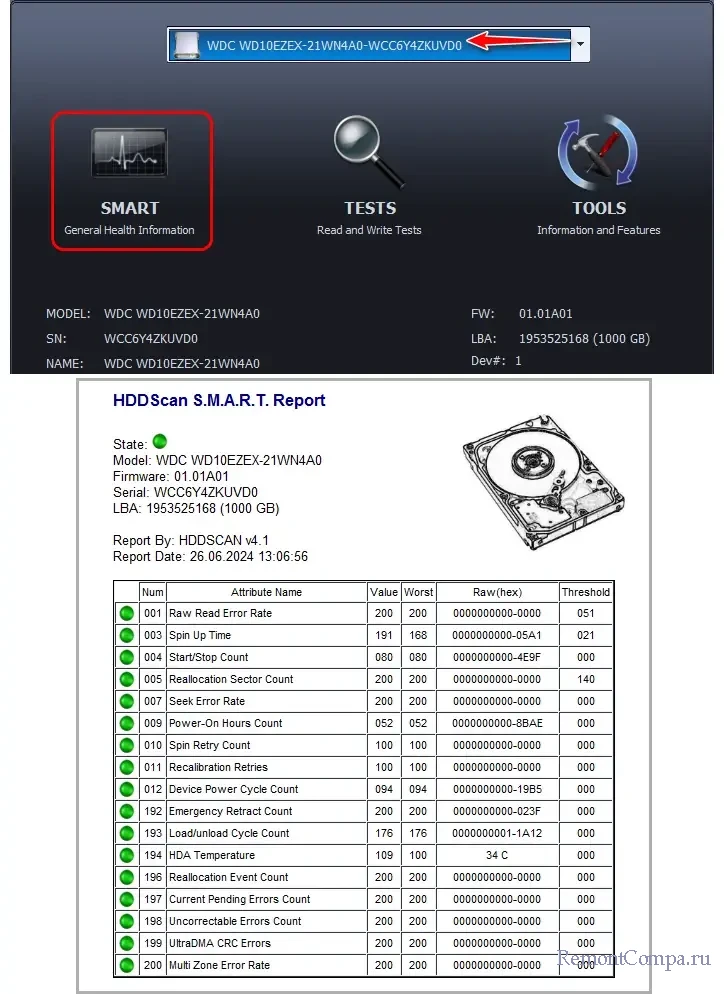This screenshot has width=724, height=994.
Task: Click the Information and Features caption
Action: 598,230
